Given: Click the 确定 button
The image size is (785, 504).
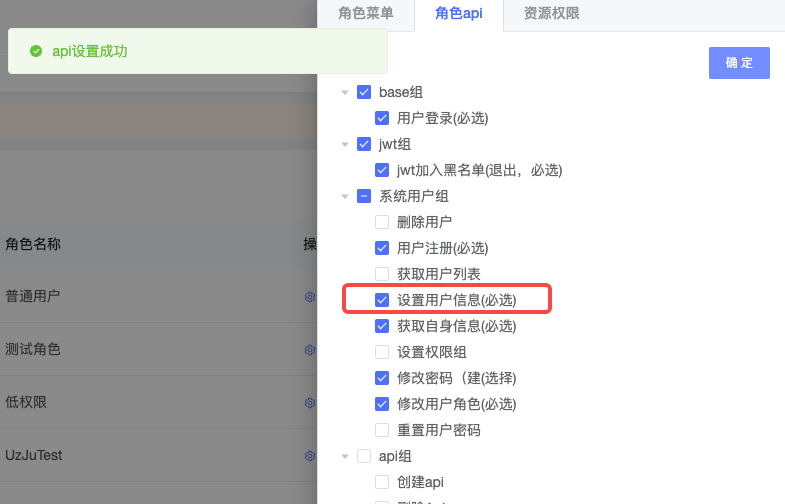Looking at the screenshot, I should [739, 63].
